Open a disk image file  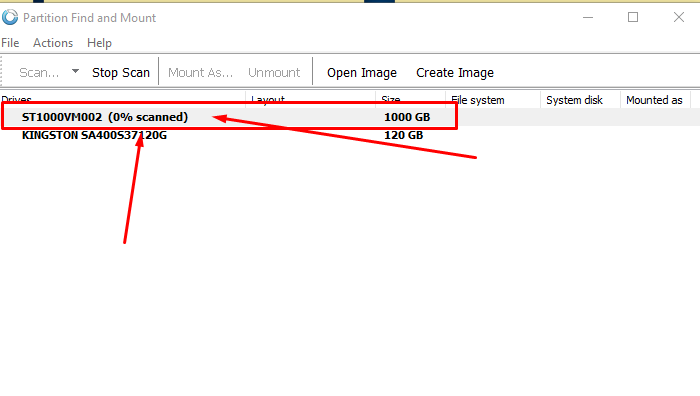362,72
